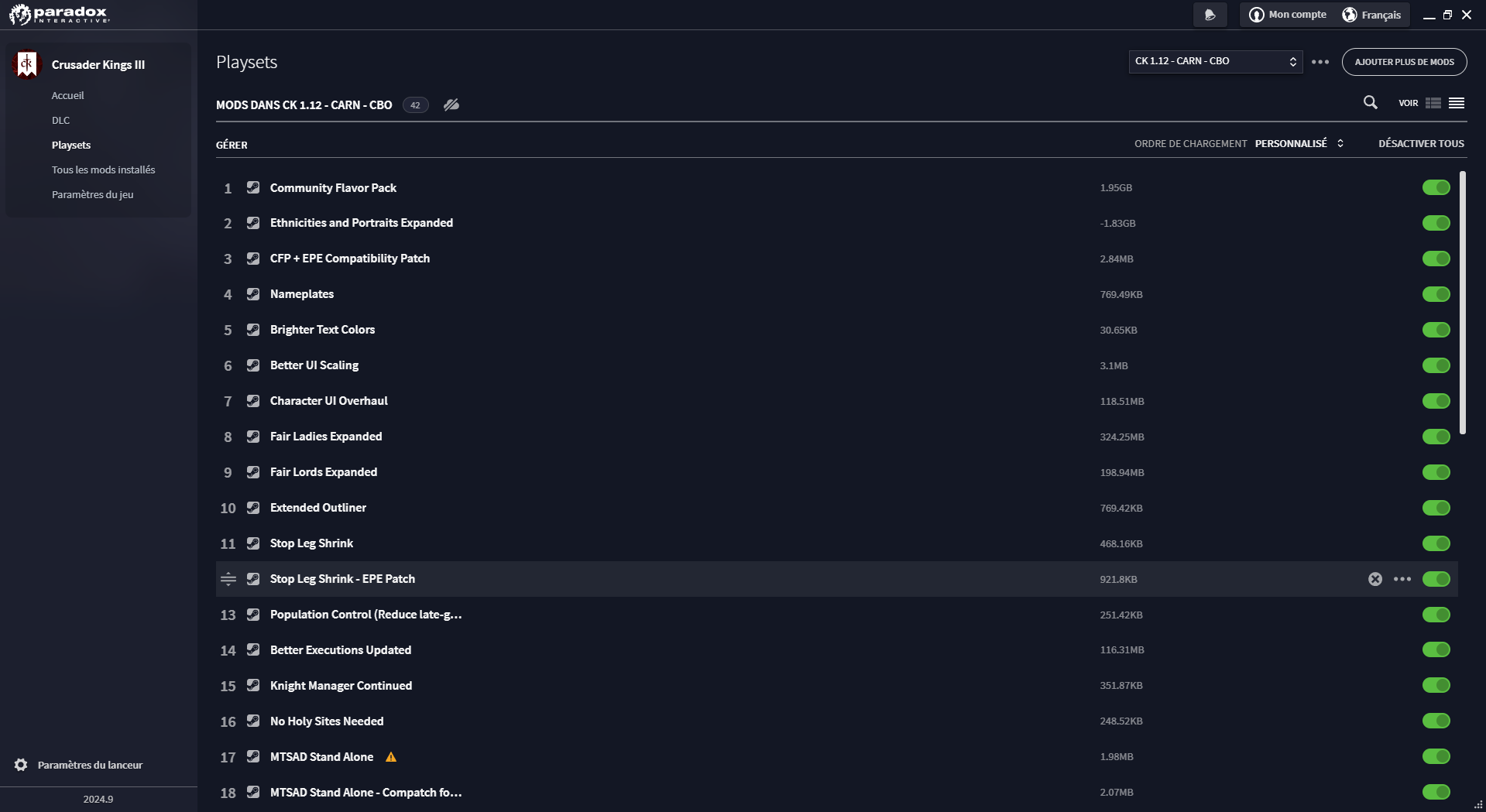Disable Knight Manager Continued toggle
The height and width of the screenshot is (812, 1486).
[x=1436, y=686]
